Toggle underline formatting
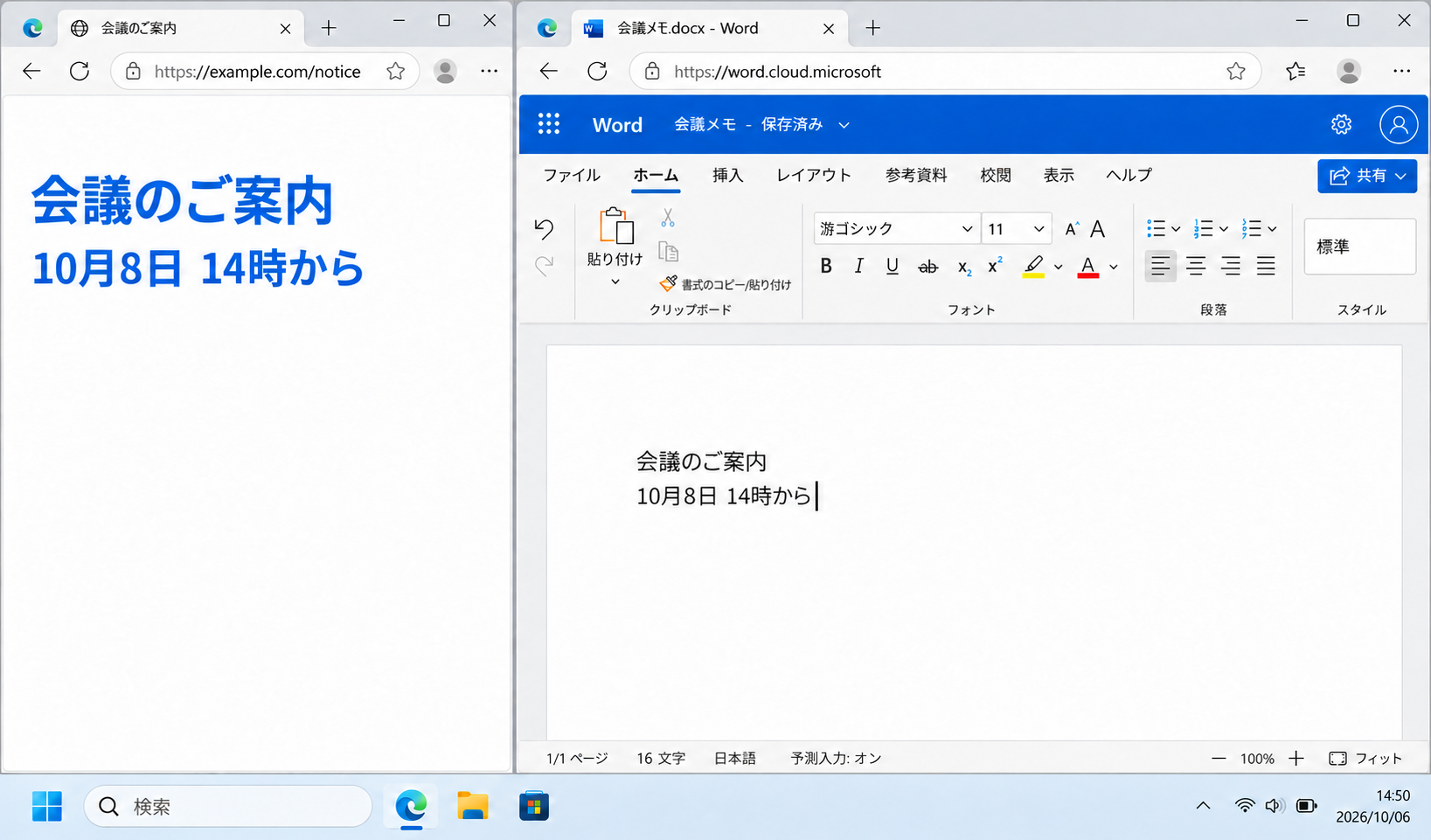Screen dimensions: 1431x840 point(892,267)
